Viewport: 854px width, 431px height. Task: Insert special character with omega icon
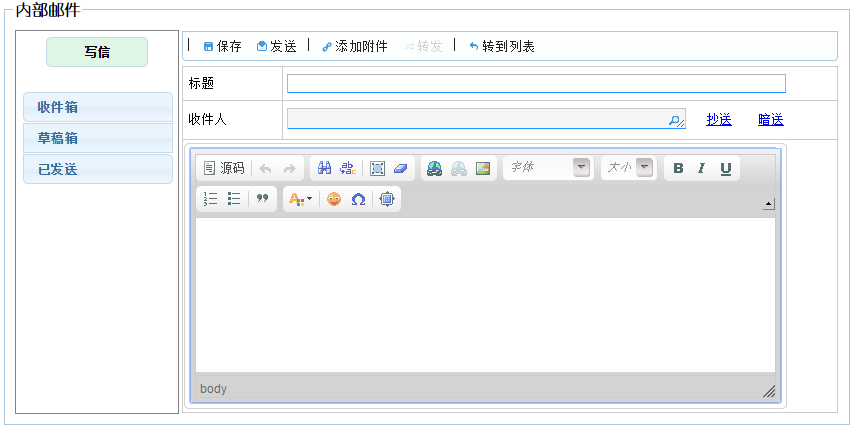[358, 199]
